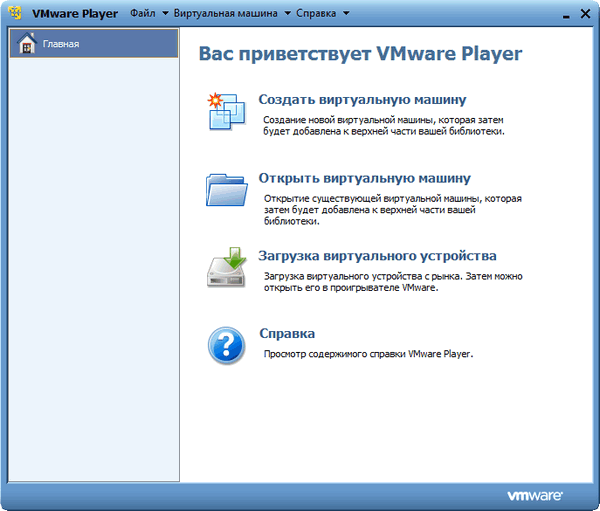Click the description 'Загрузка виртуального устройства с рынка'
Viewport: 600px width, 511px height.
click(393, 282)
